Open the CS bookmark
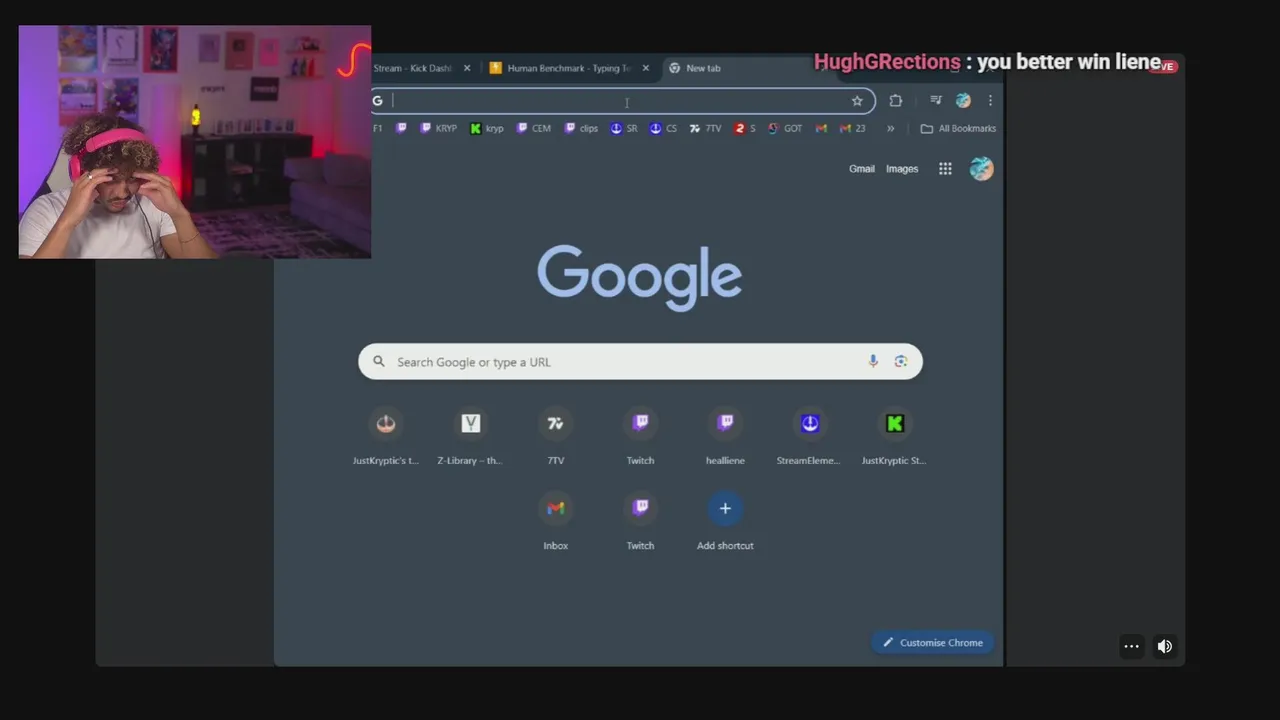 [663, 129]
